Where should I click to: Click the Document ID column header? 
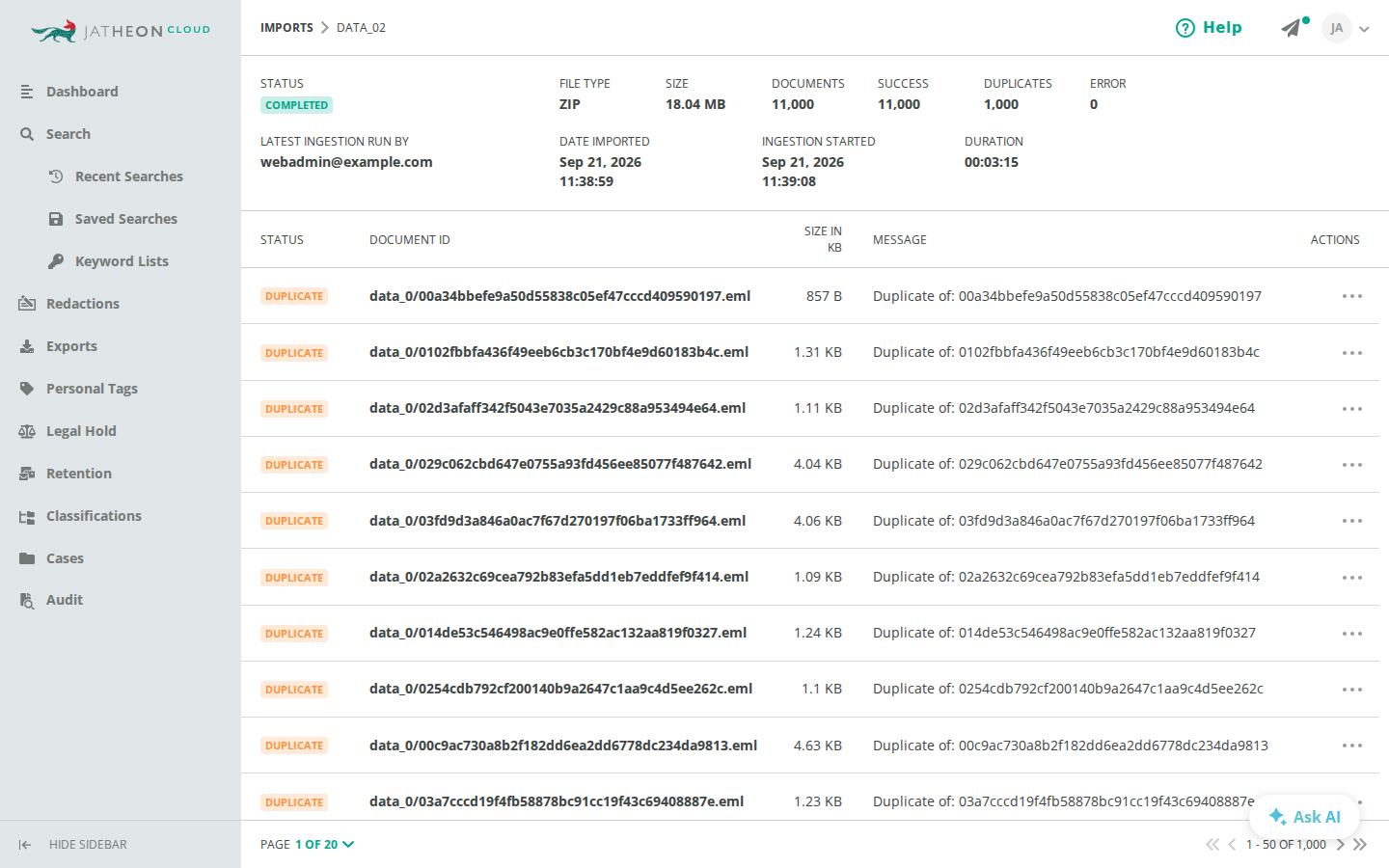point(410,240)
